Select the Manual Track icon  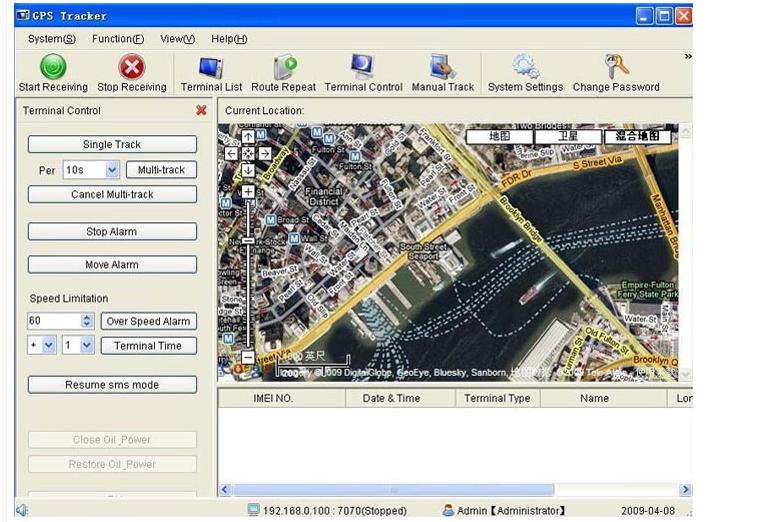[443, 67]
